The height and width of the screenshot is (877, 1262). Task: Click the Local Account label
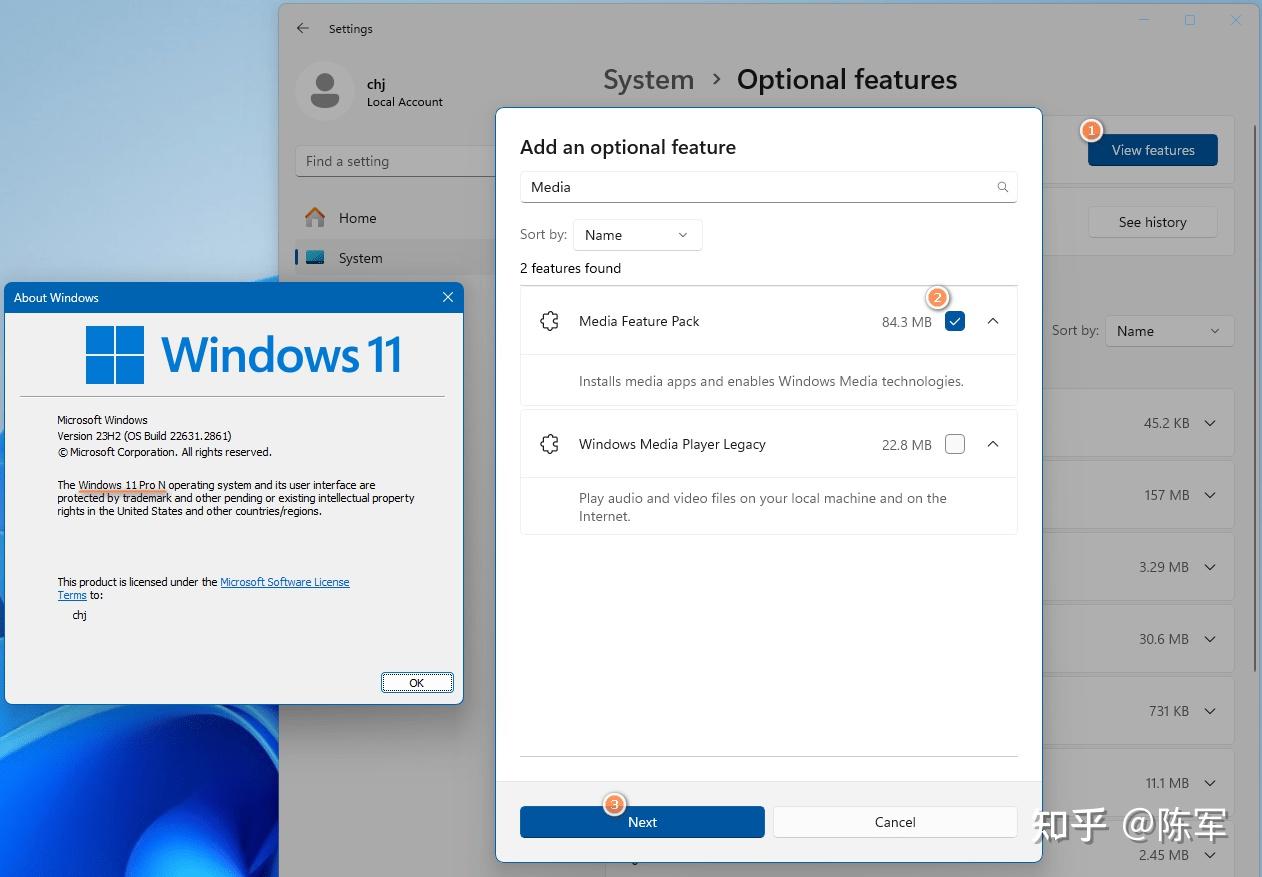405,102
